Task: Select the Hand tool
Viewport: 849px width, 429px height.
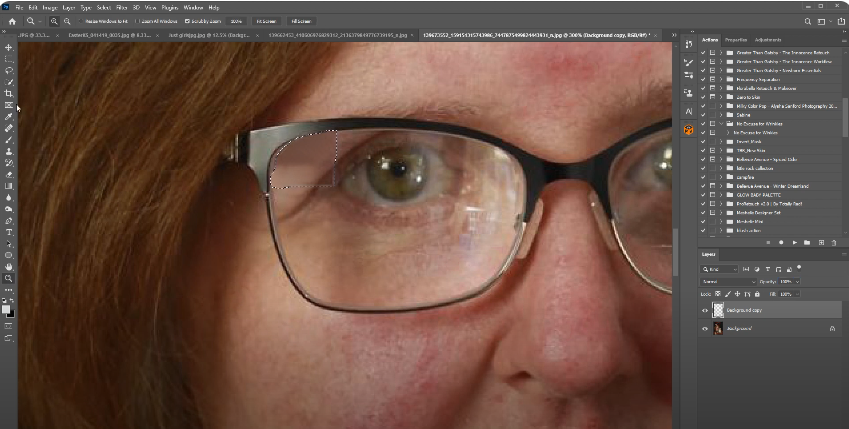Action: (x=9, y=266)
